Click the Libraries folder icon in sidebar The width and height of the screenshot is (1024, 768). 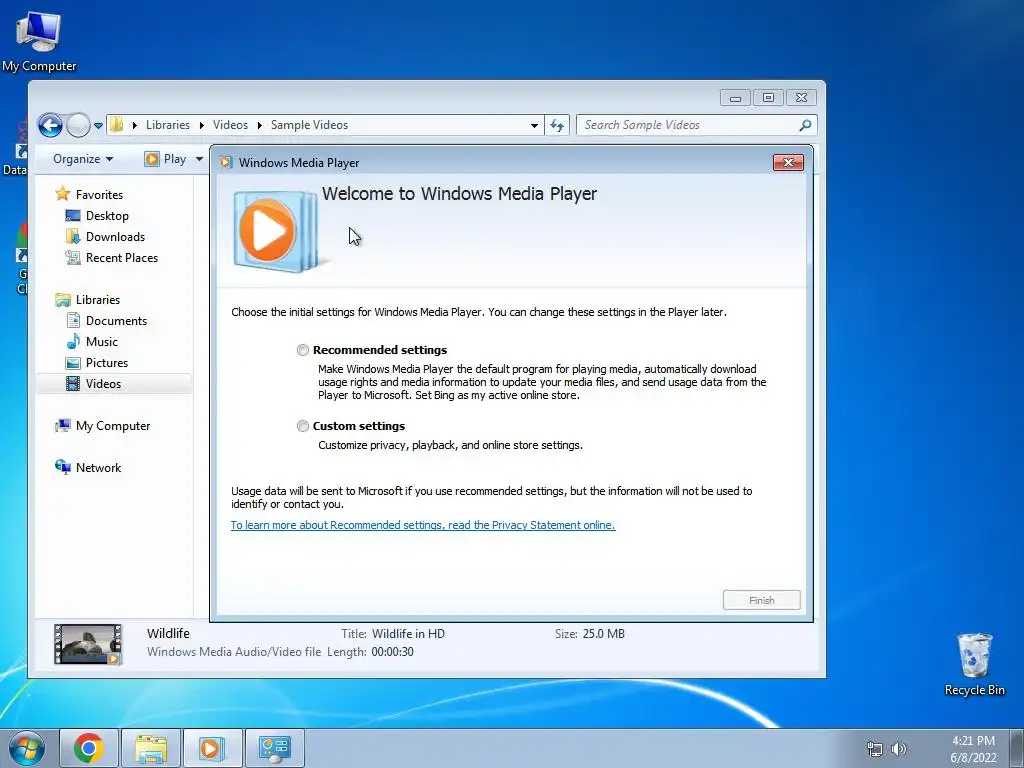pos(63,300)
